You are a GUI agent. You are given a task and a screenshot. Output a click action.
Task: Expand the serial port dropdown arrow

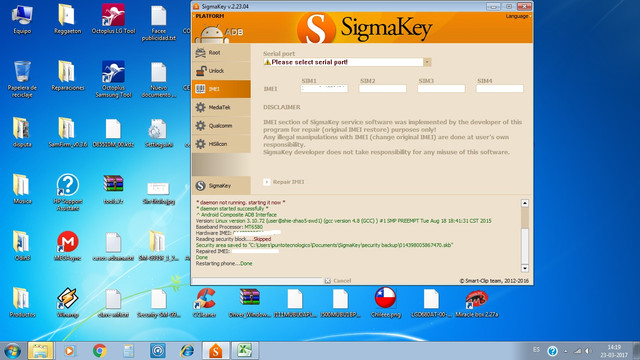coord(427,62)
